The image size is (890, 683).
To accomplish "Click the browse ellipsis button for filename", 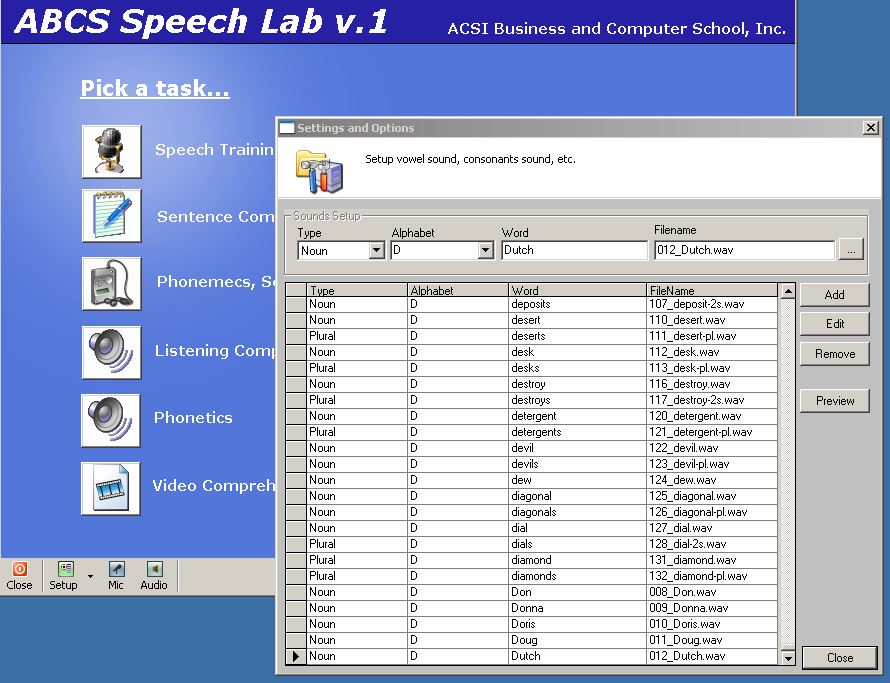I will (851, 250).
